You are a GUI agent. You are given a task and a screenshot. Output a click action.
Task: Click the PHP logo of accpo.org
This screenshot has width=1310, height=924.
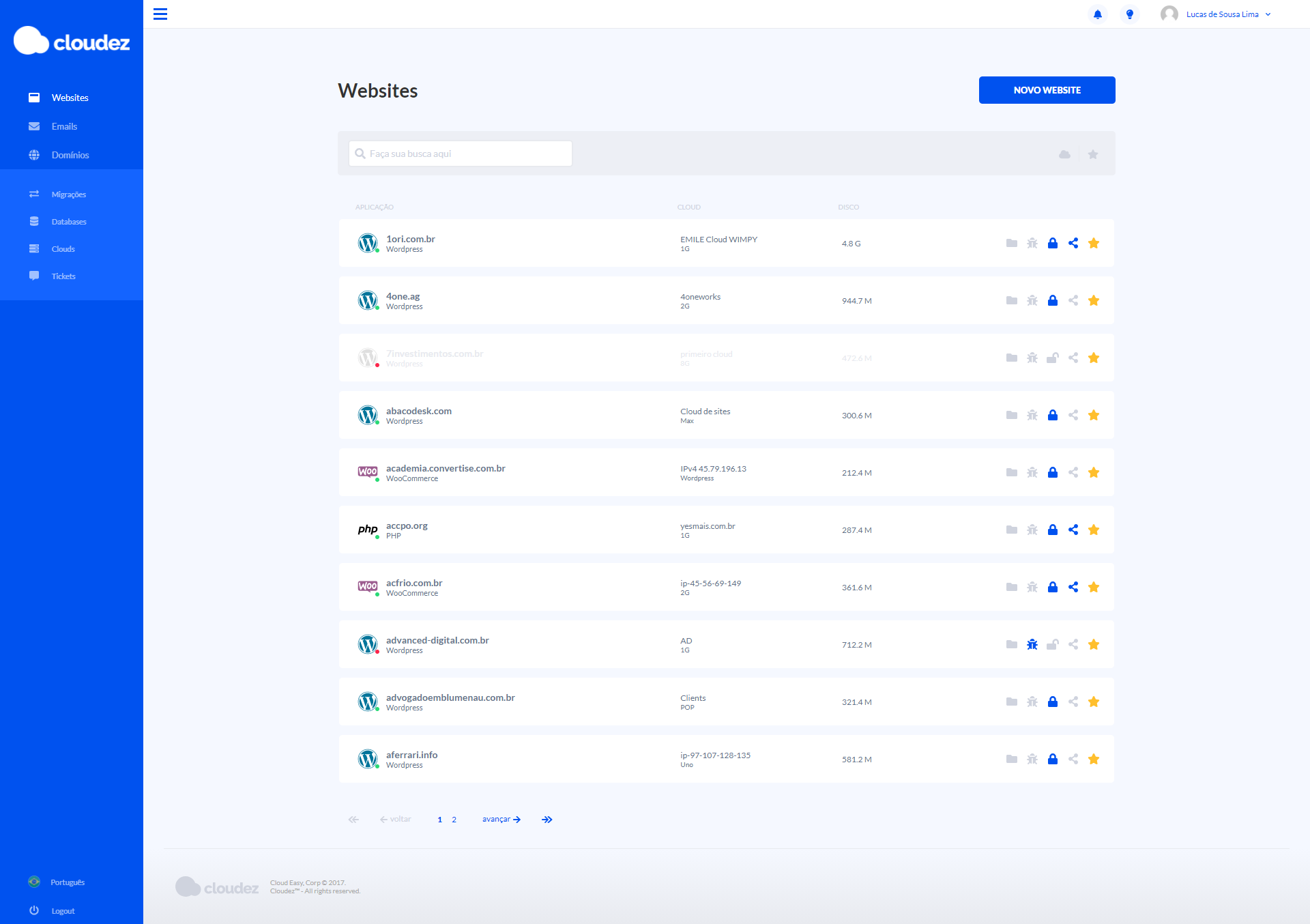[368, 530]
